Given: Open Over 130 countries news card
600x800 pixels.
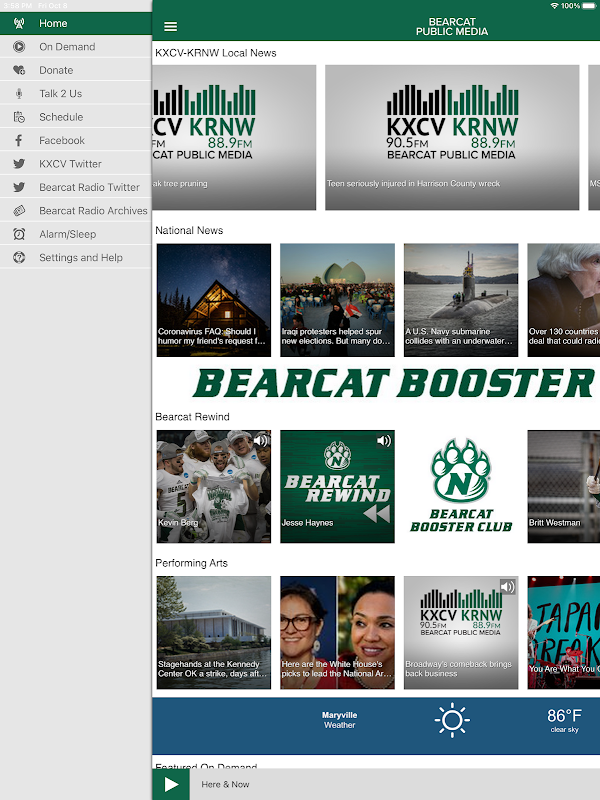Looking at the screenshot, I should point(564,300).
